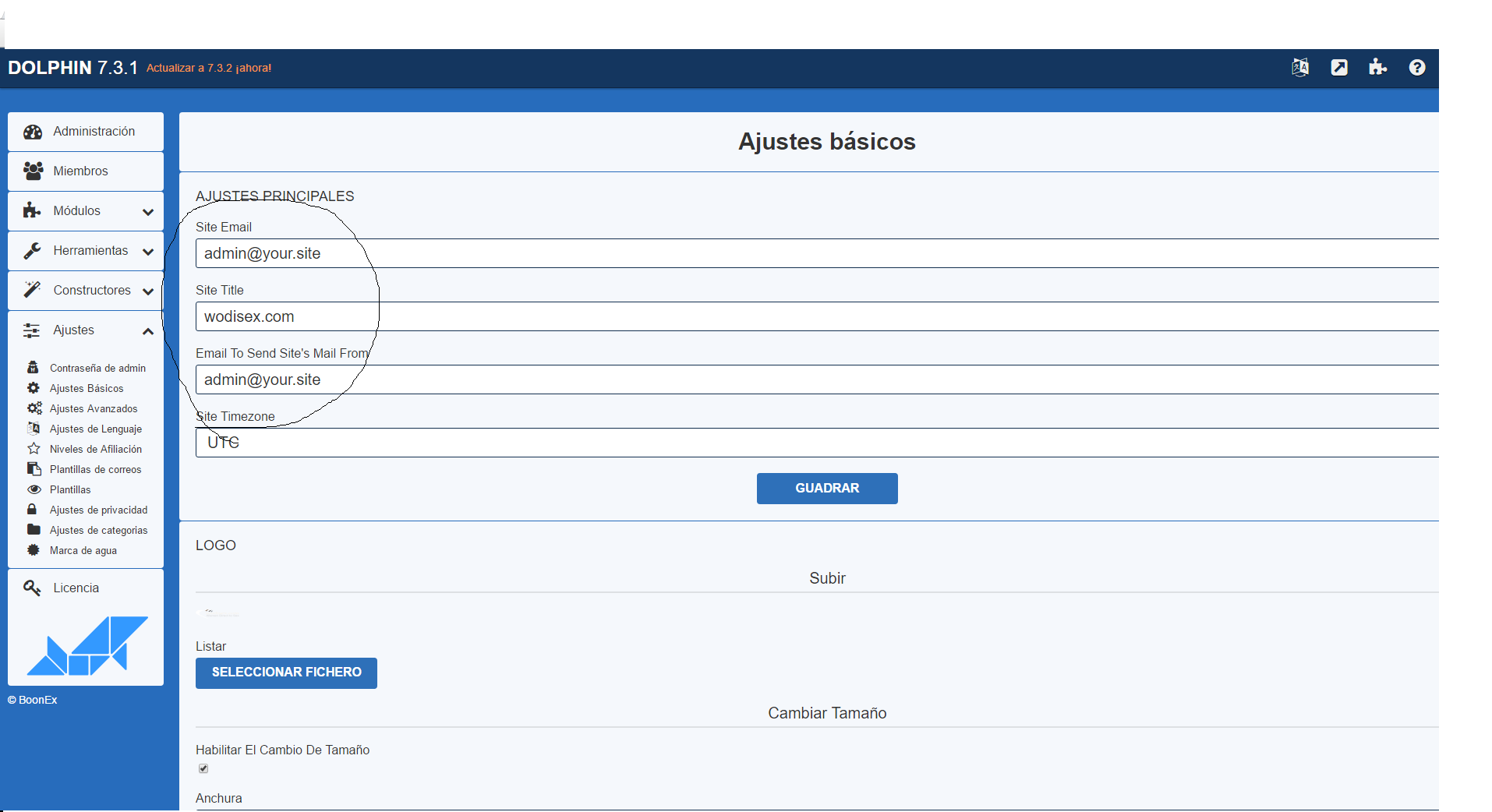This screenshot has width=1492, height=812.
Task: Click the Cambiar Tamaño section heading
Action: pos(827,713)
